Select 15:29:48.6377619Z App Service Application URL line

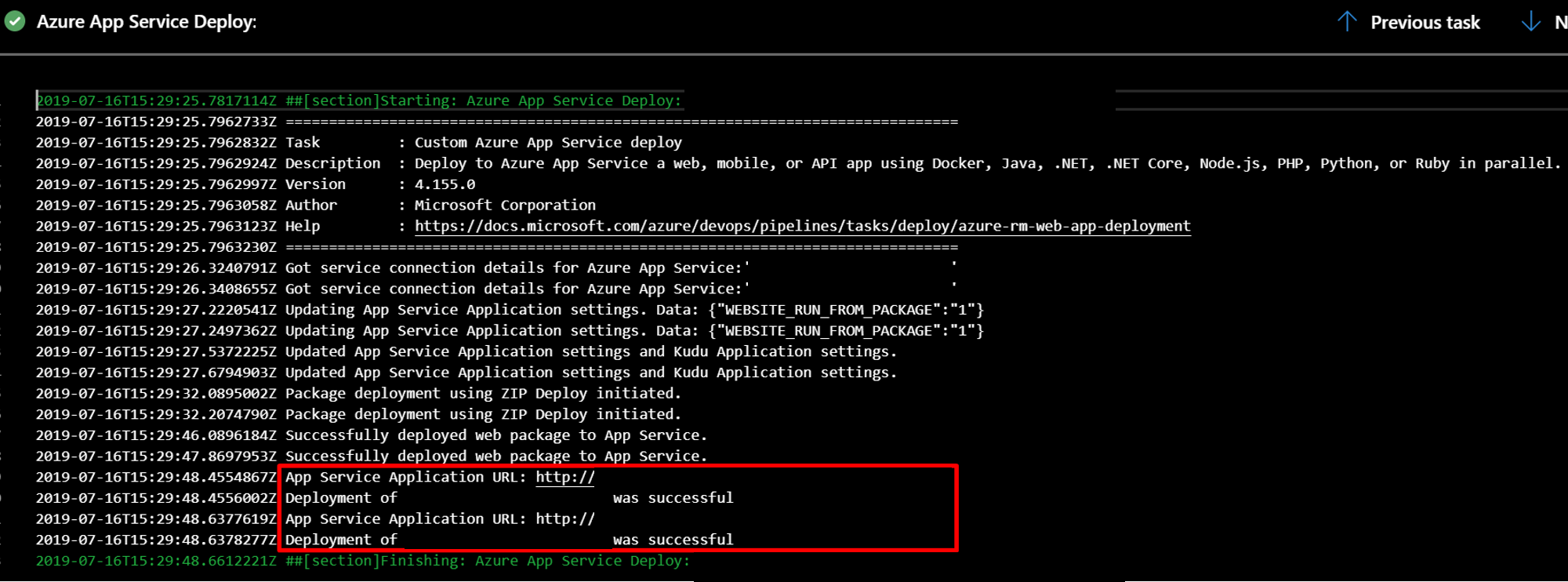[x=315, y=519]
